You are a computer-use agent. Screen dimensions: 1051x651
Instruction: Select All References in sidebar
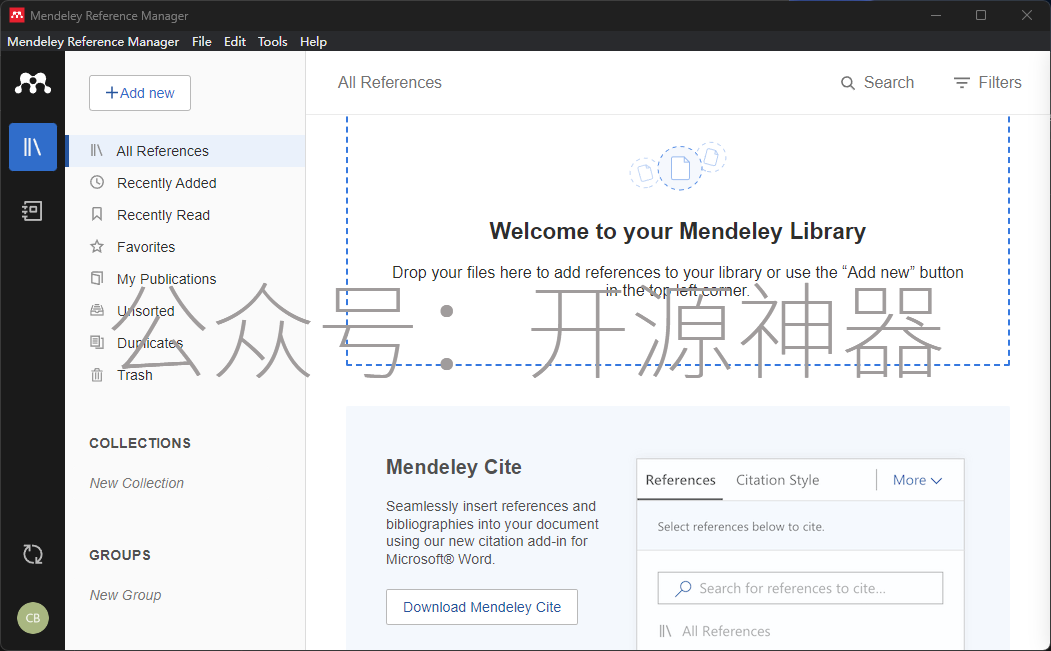click(x=186, y=151)
